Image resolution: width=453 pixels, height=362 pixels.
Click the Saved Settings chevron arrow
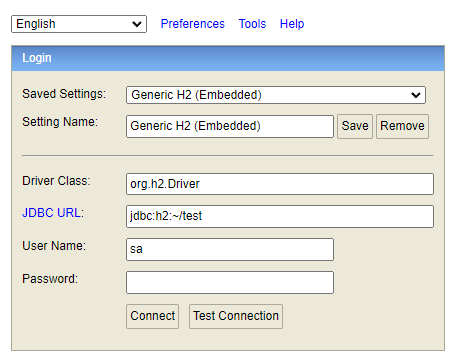(x=416, y=95)
